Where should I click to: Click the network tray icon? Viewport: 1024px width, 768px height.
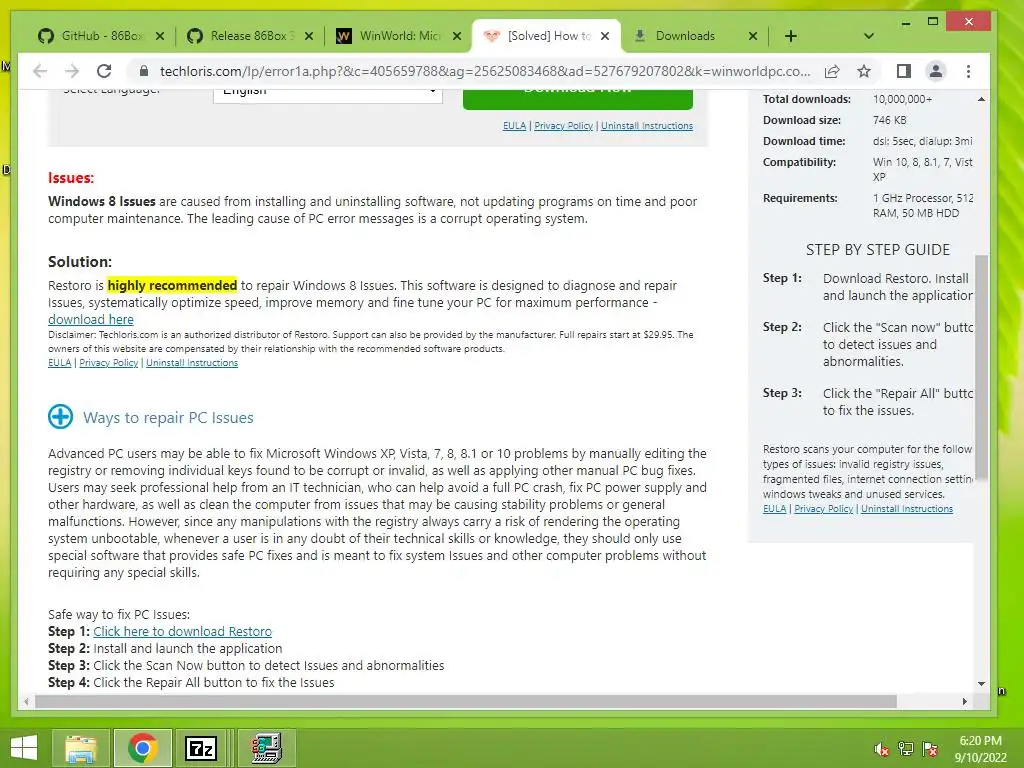tap(906, 749)
